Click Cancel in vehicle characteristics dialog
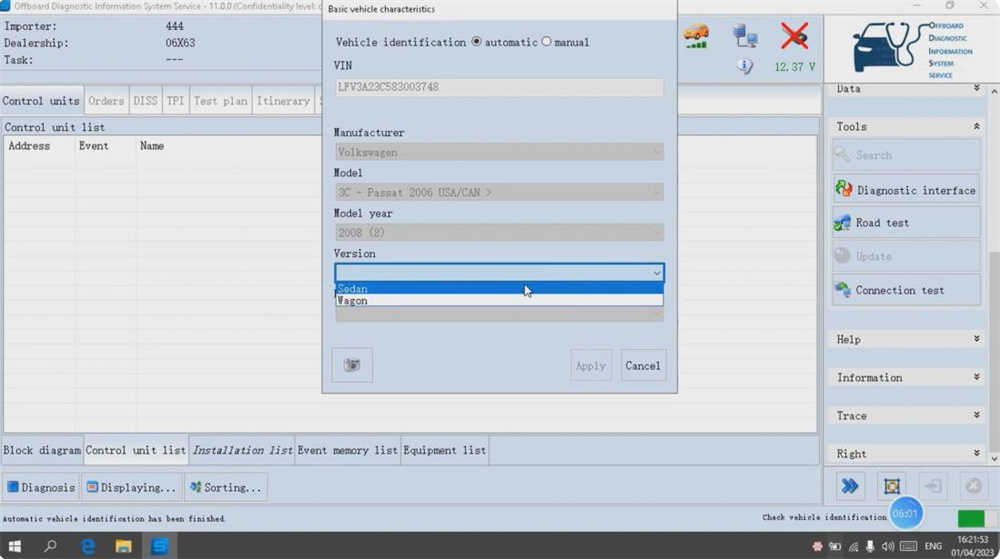The height and width of the screenshot is (559, 1000). [643, 365]
